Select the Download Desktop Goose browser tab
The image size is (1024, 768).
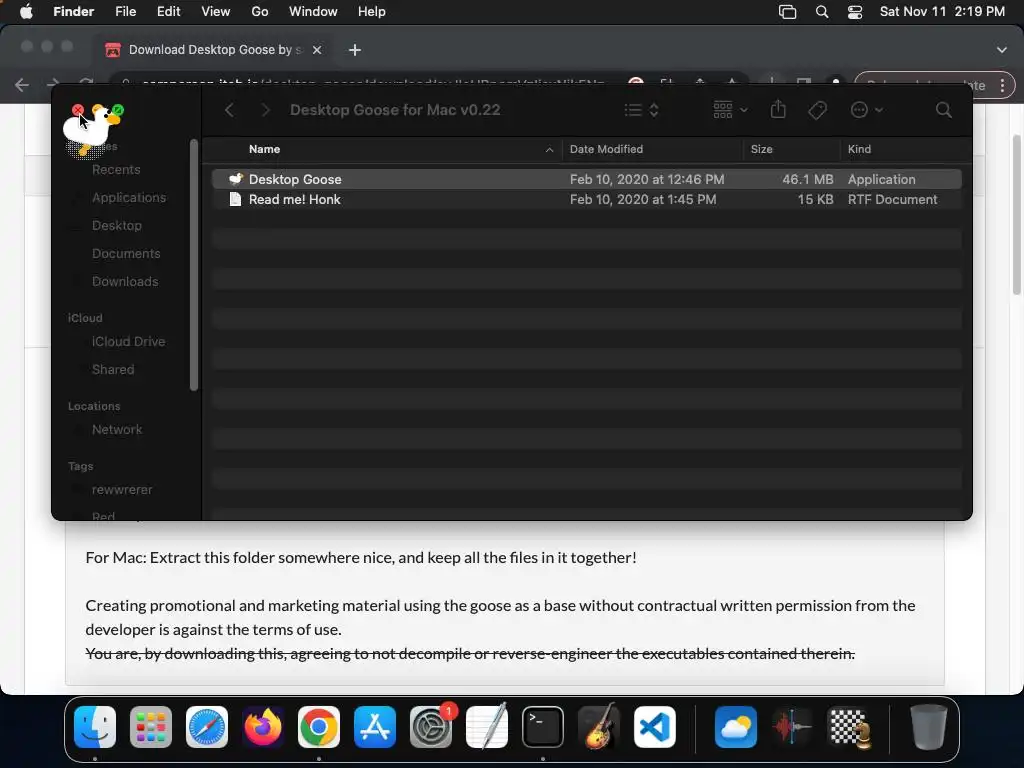[214, 50]
